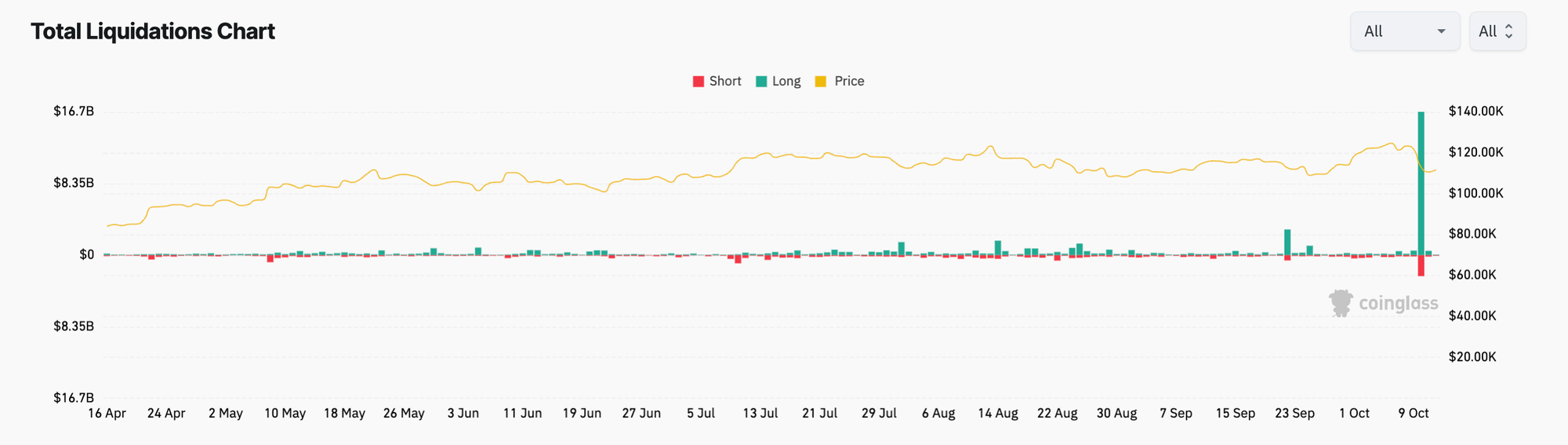Click the $140.00K price axis label
The height and width of the screenshot is (445, 1568).
(1475, 111)
